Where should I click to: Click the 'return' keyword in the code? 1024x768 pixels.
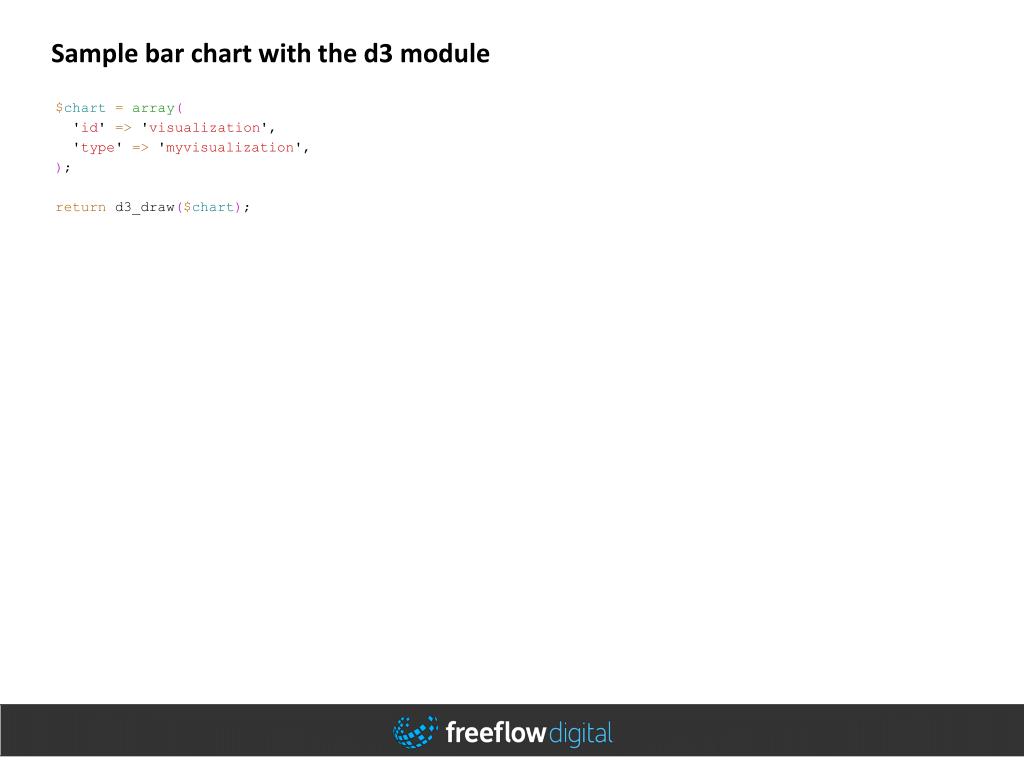click(x=80, y=207)
